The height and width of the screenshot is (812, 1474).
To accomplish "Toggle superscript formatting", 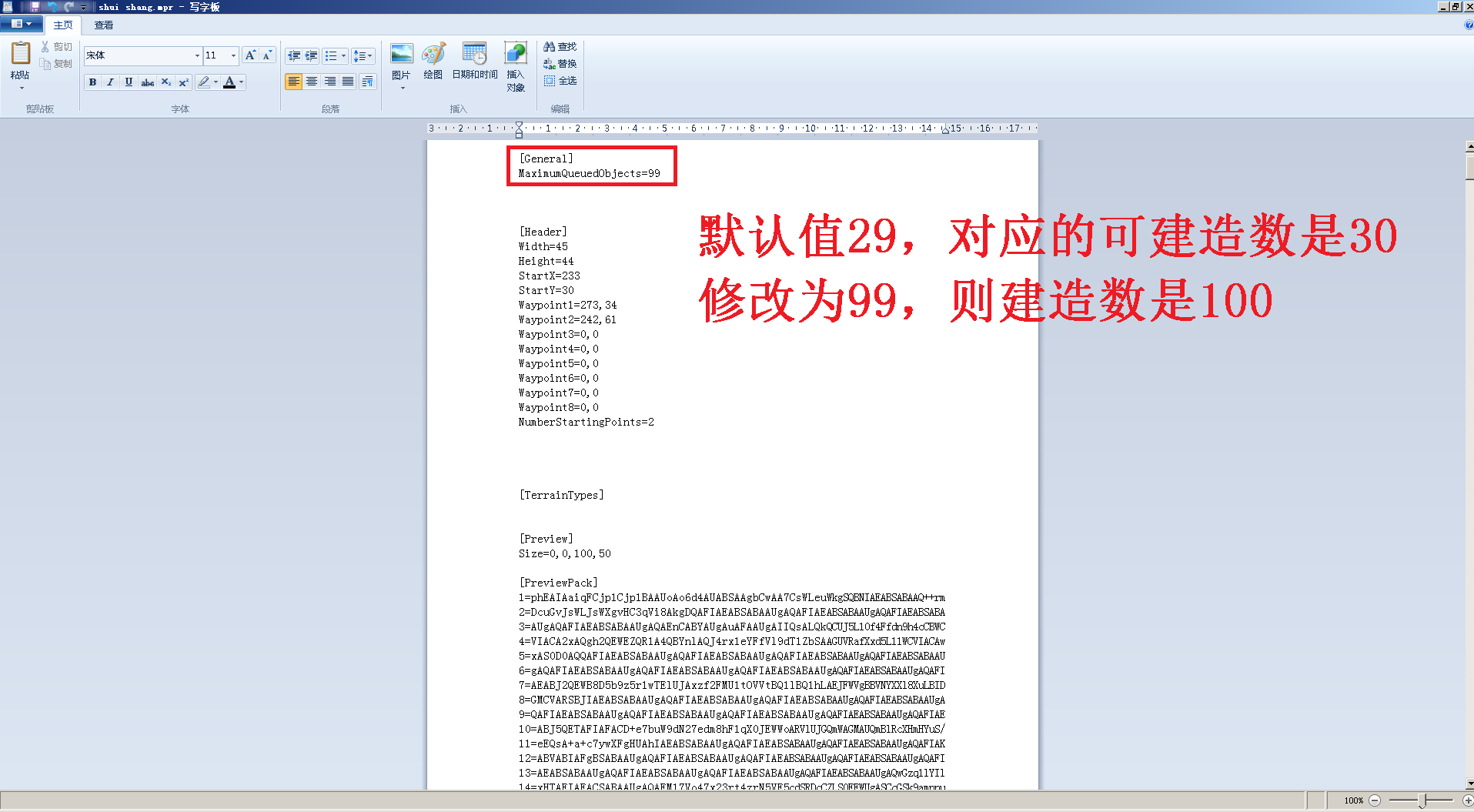I will 183,82.
